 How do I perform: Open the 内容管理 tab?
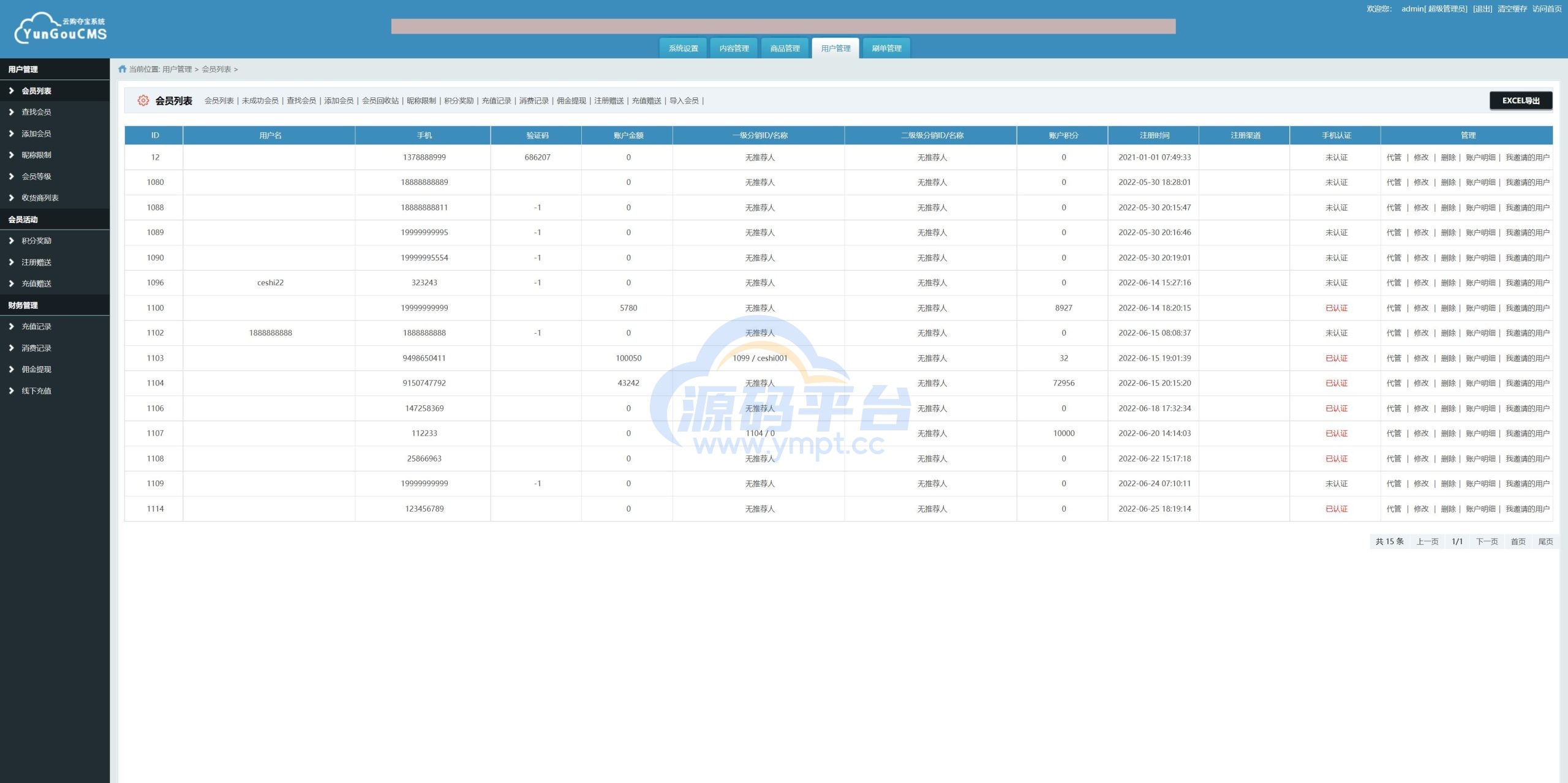point(734,48)
